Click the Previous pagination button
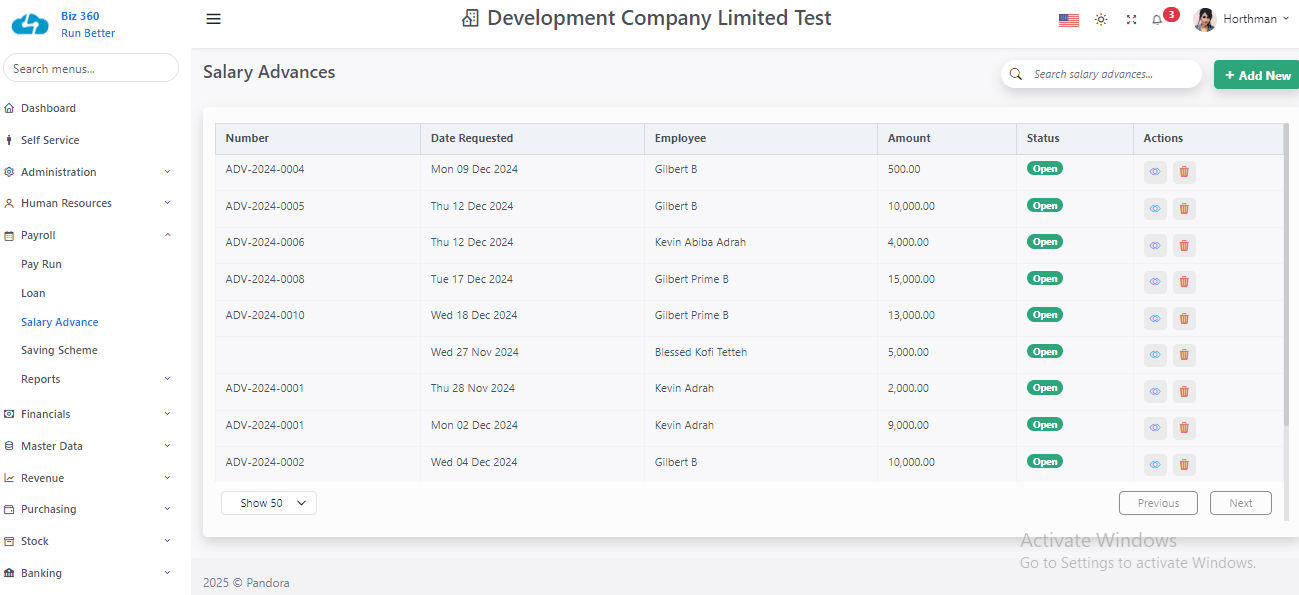This screenshot has height=595, width=1299. click(1158, 503)
